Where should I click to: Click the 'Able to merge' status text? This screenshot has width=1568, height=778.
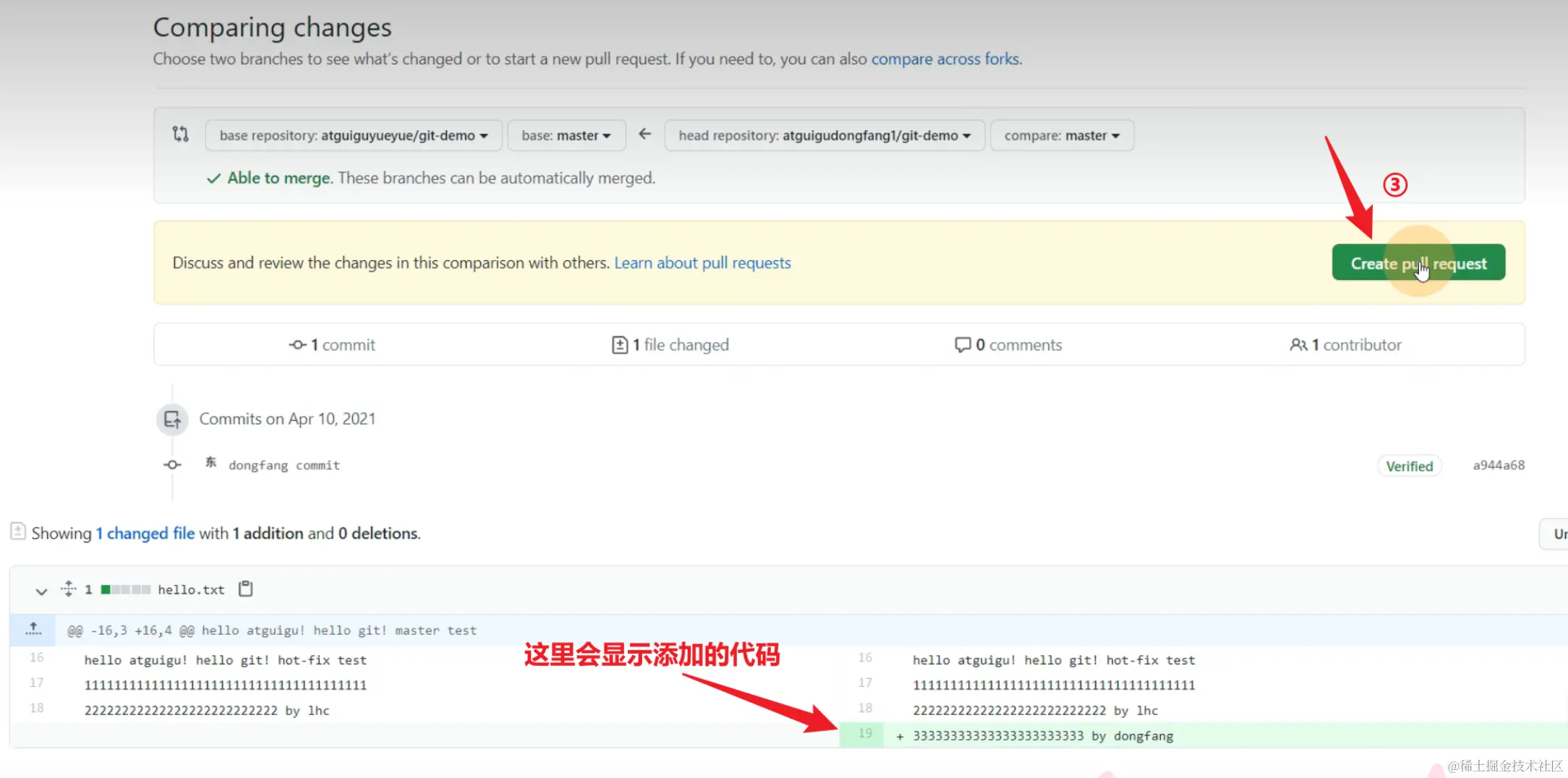point(279,178)
